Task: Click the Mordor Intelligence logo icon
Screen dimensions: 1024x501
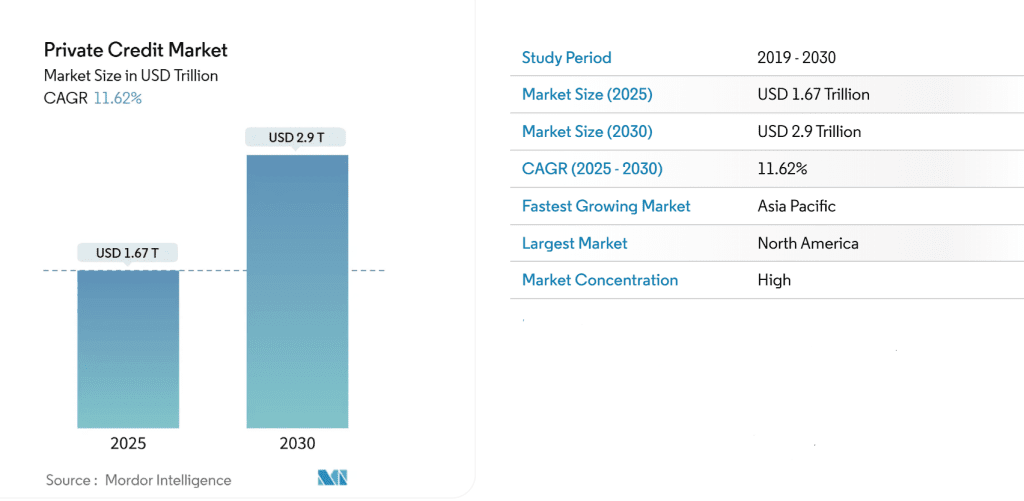Action: click(332, 478)
